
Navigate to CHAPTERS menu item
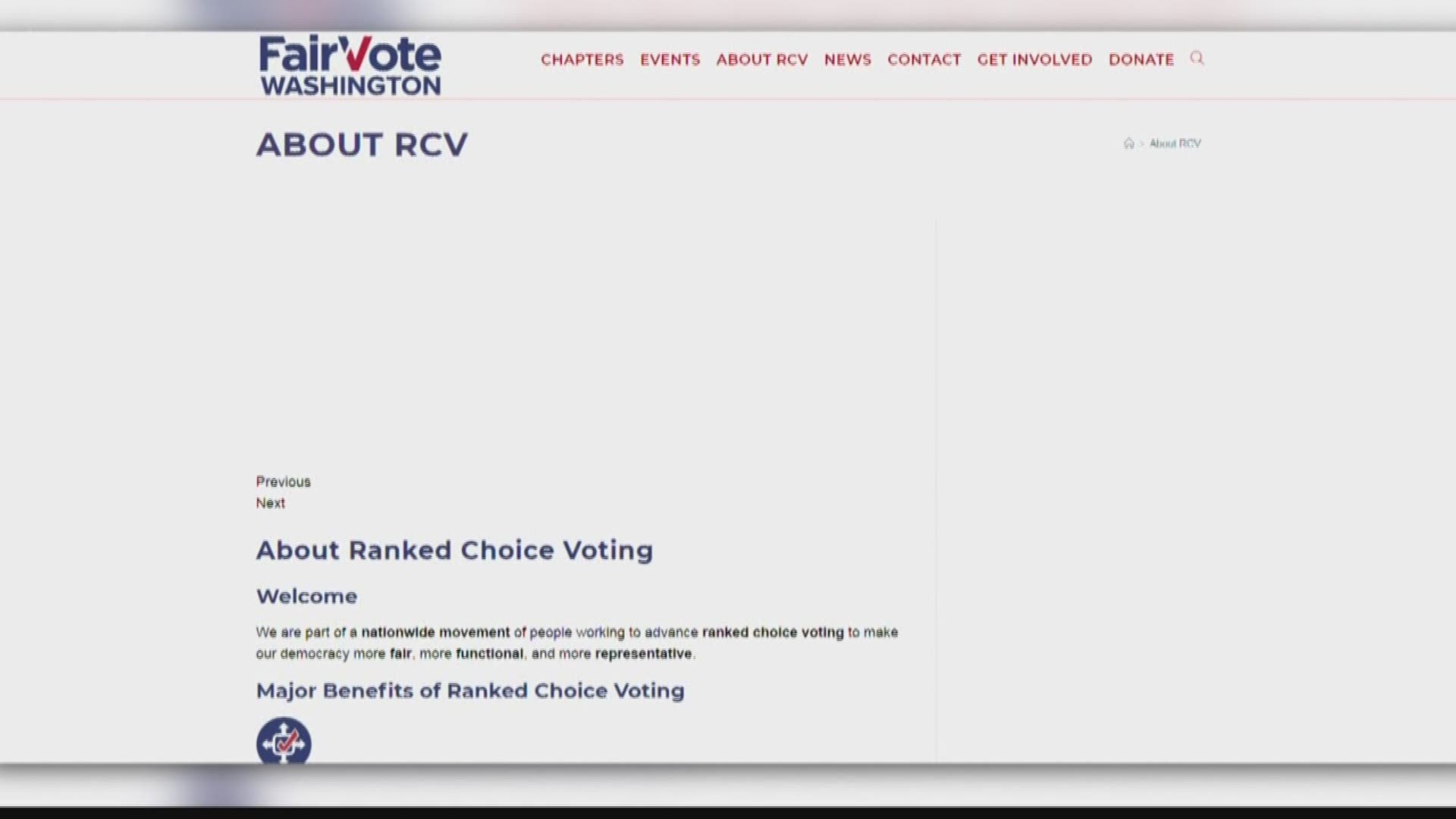(582, 59)
